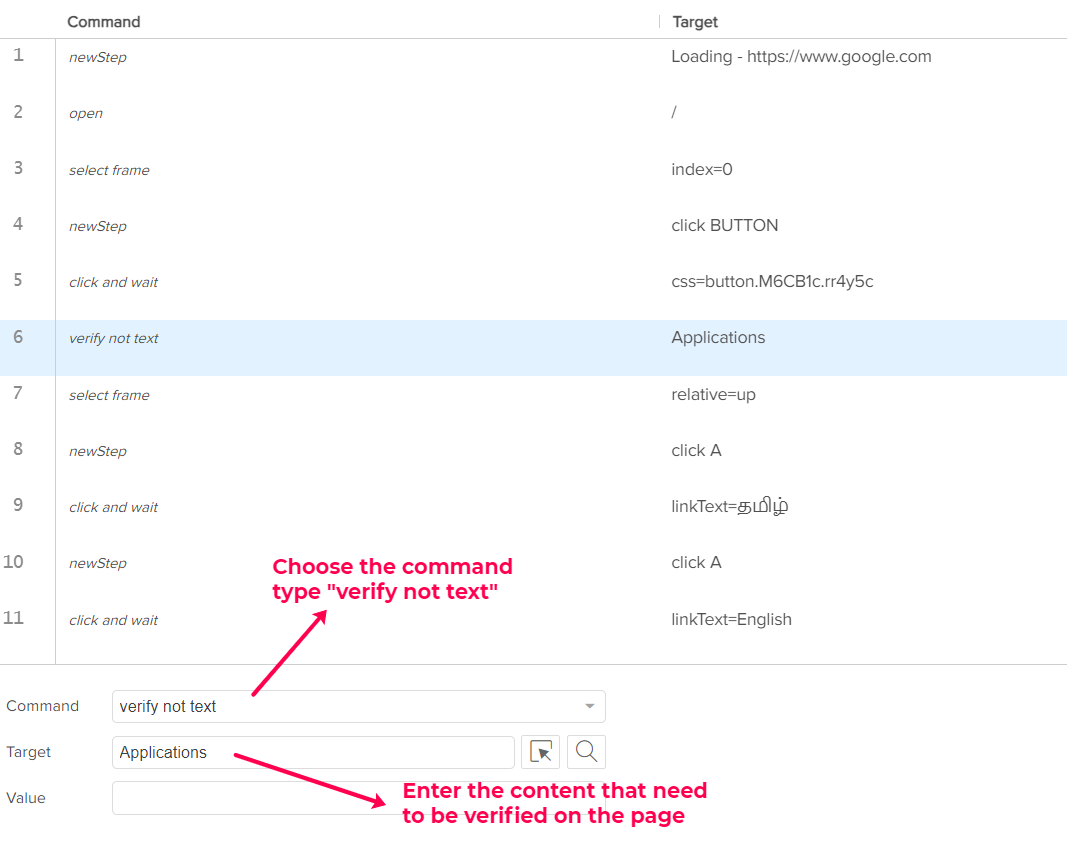Screen dimensions: 1067x857
Task: Click the Target input field containing Applications
Action: click(313, 752)
